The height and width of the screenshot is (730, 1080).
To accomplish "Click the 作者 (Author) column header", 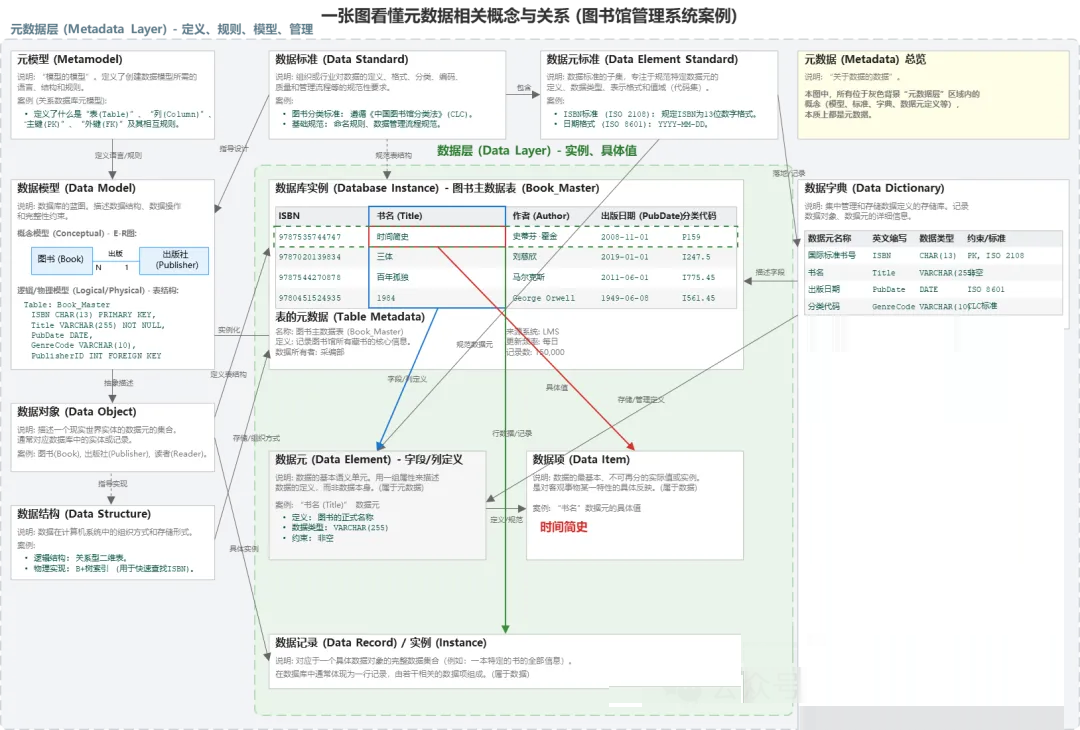I will [x=540, y=216].
